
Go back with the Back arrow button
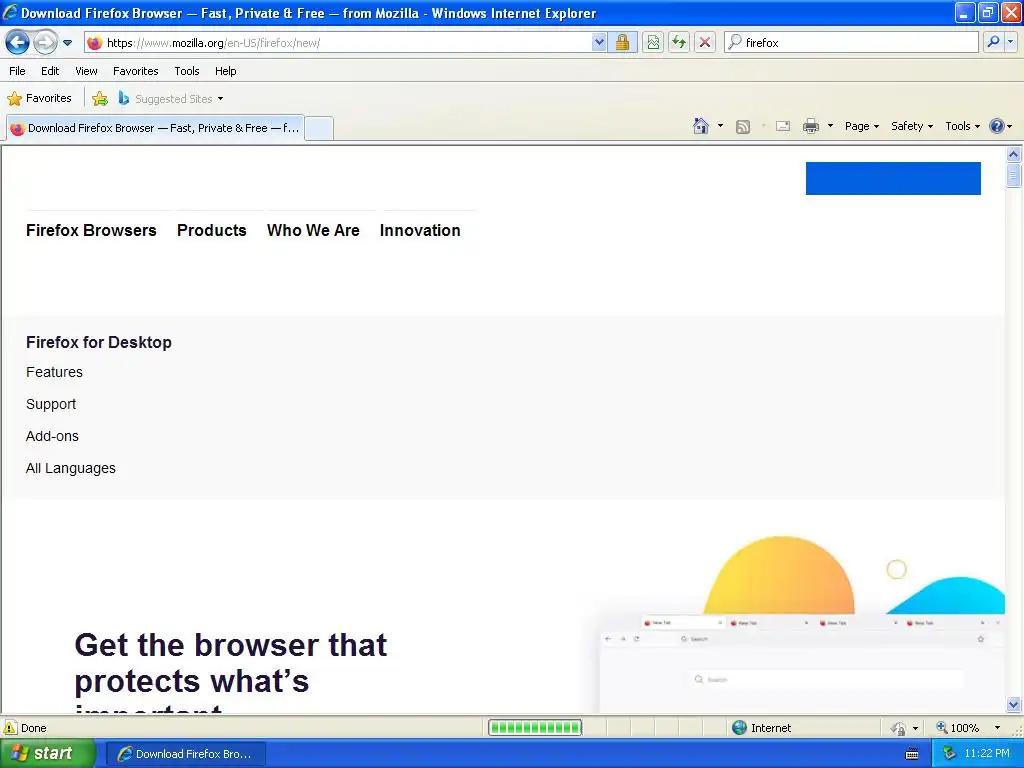18,42
